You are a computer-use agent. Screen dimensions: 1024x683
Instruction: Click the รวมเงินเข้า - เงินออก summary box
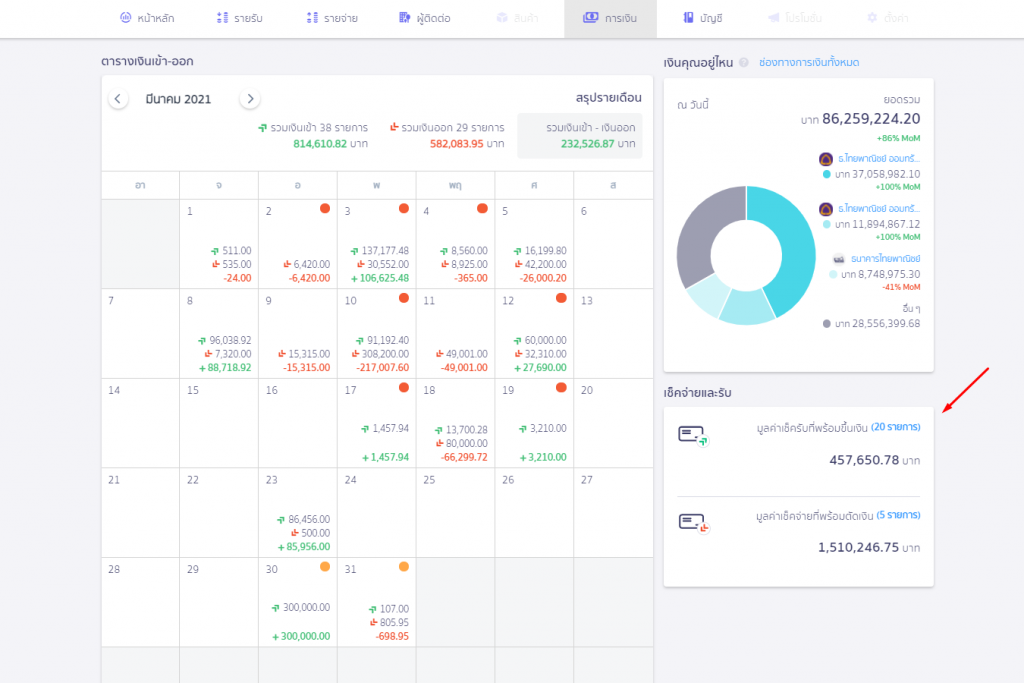point(579,136)
